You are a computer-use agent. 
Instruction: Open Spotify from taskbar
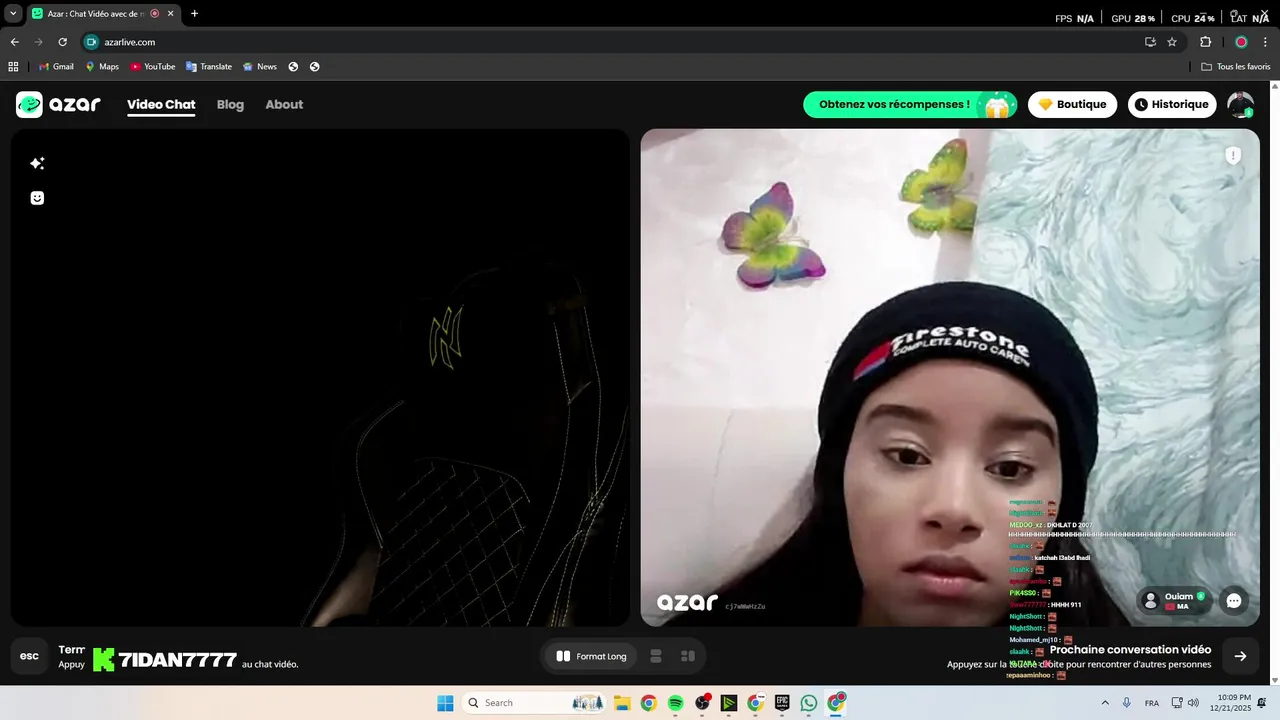click(675, 703)
